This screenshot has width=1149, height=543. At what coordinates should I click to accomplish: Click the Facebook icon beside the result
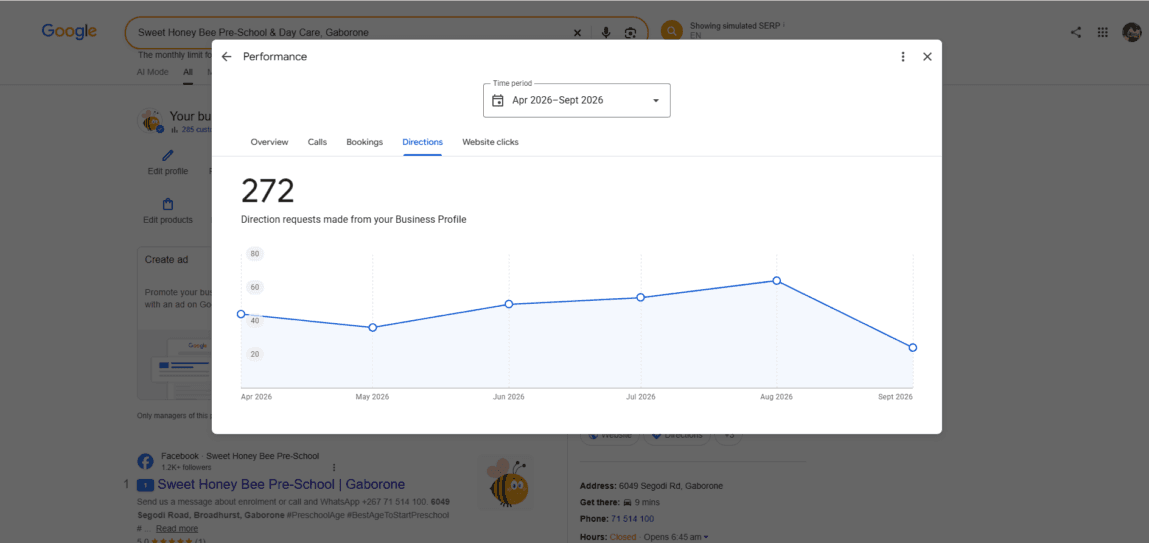pos(145,461)
